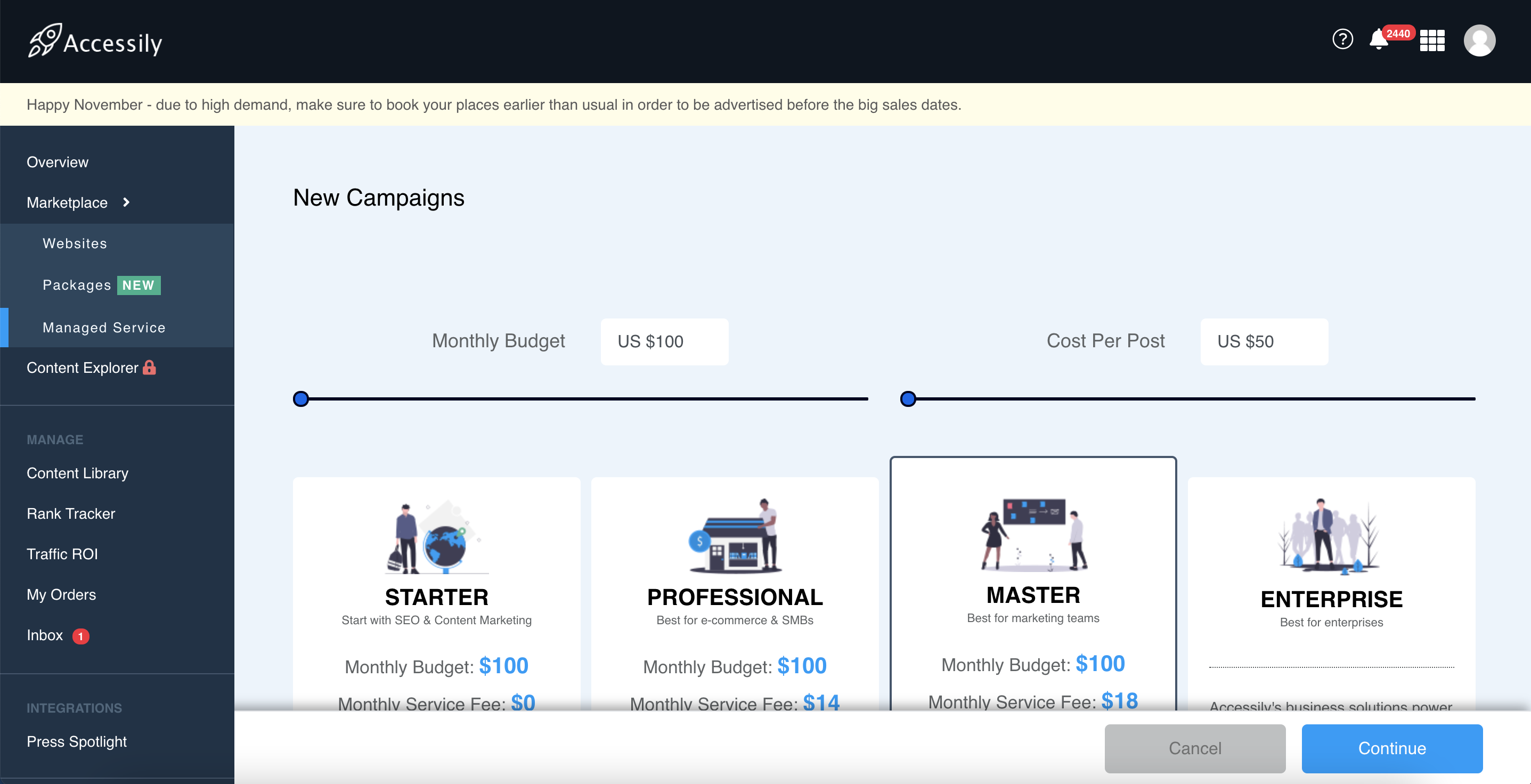
Task: Open Press Spotlight integration
Action: click(x=77, y=742)
